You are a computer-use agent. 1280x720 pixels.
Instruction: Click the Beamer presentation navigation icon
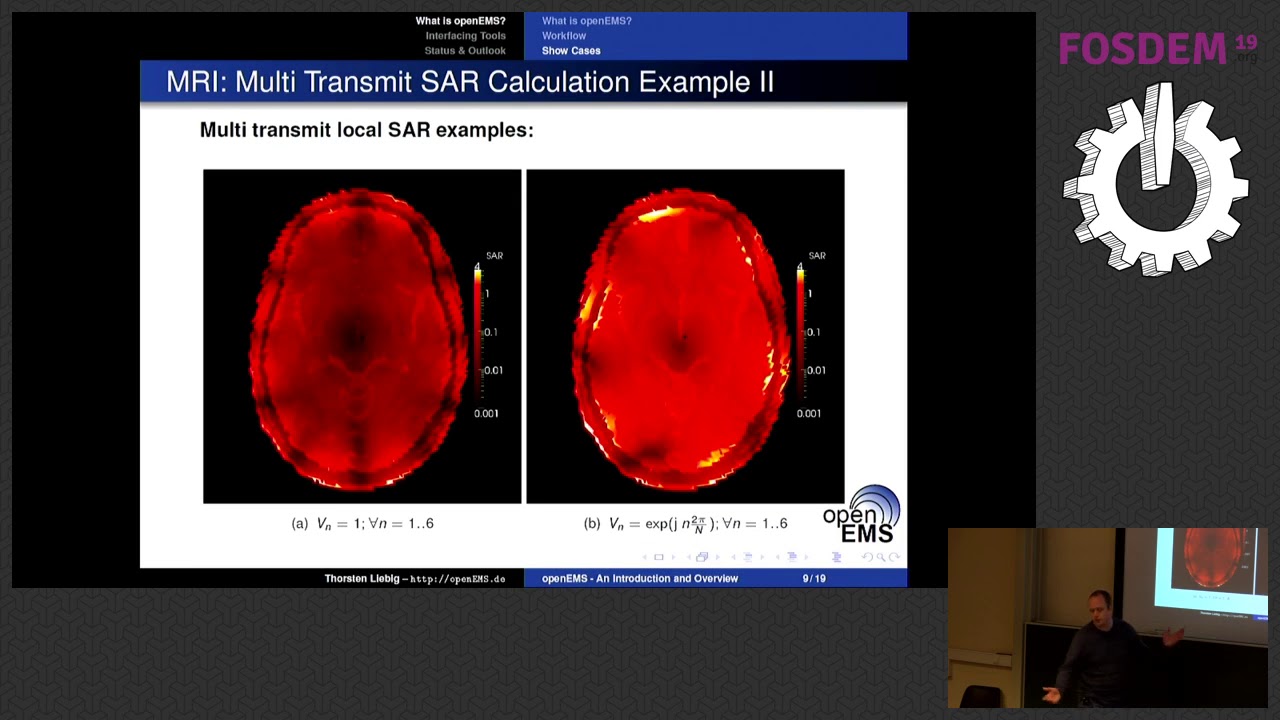(836, 557)
